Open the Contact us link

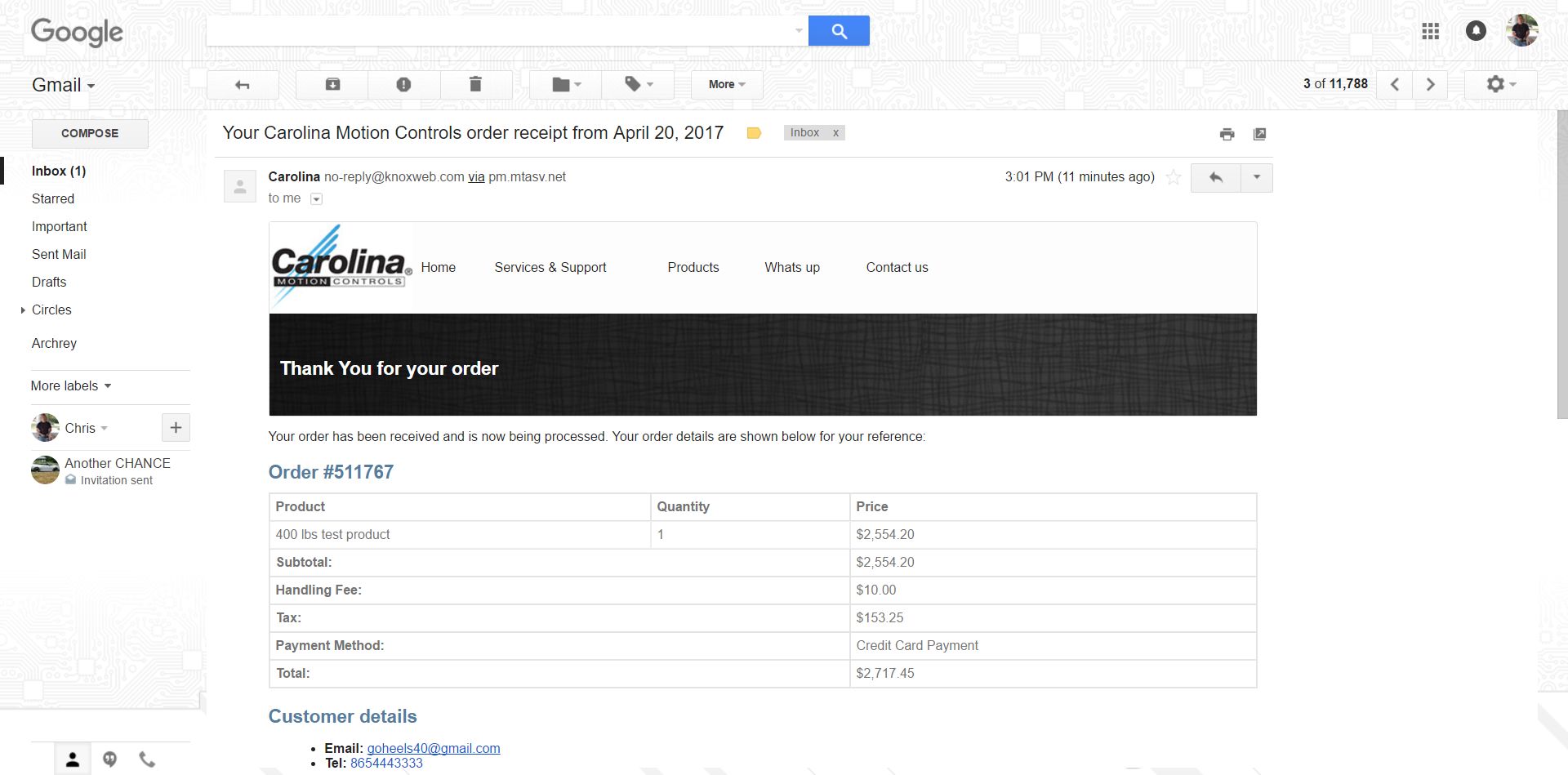(x=897, y=267)
